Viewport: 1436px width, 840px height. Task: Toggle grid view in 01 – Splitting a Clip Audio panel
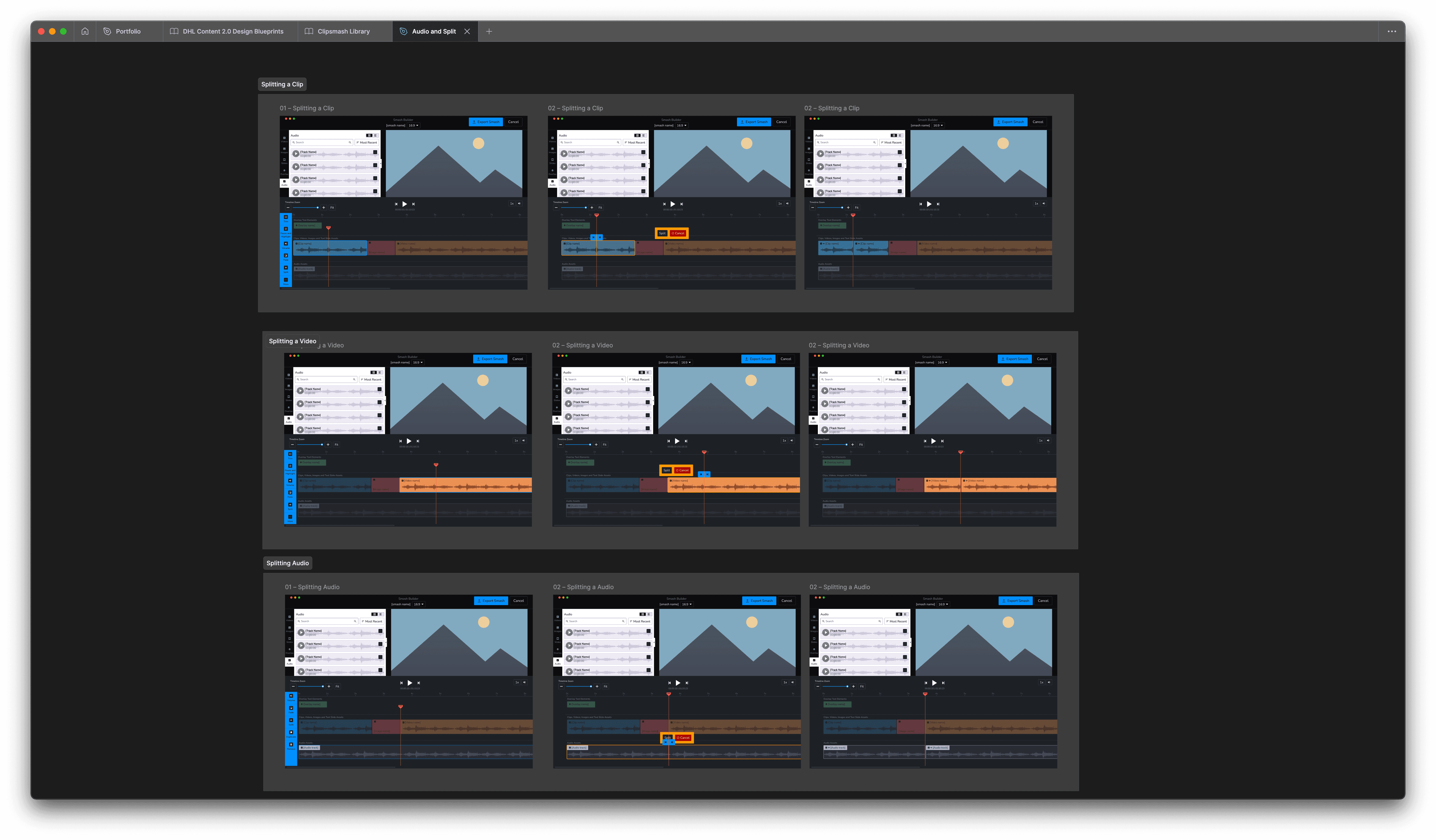tap(369, 136)
